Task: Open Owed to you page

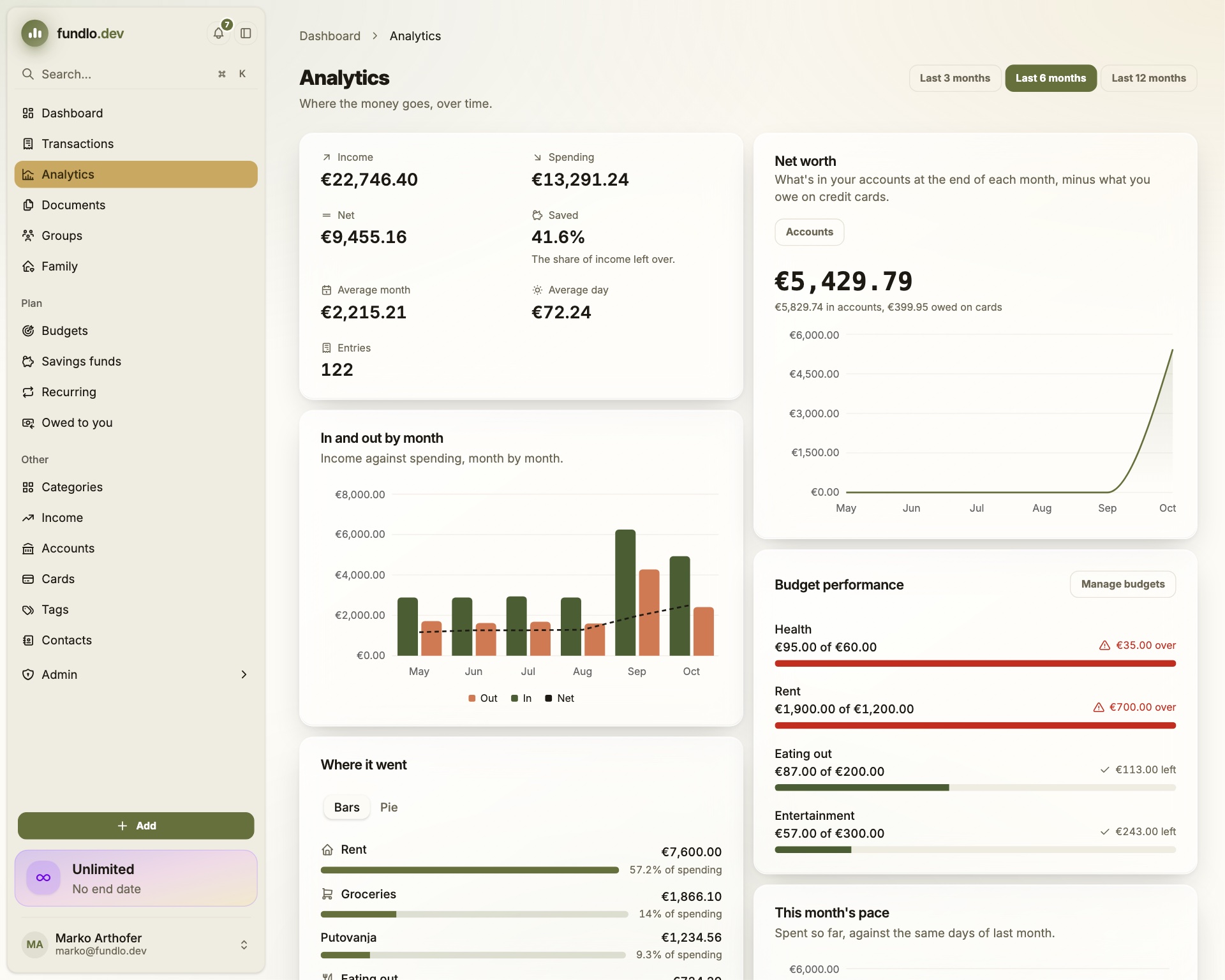Action: [136, 422]
